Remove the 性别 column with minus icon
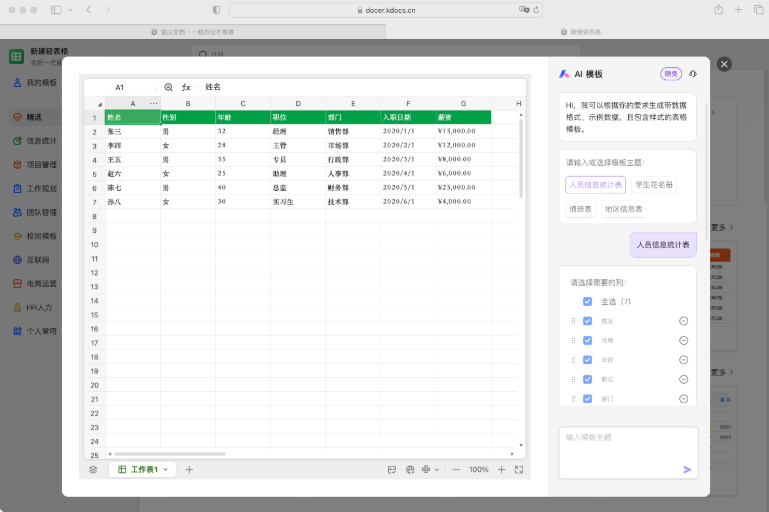 coord(684,340)
